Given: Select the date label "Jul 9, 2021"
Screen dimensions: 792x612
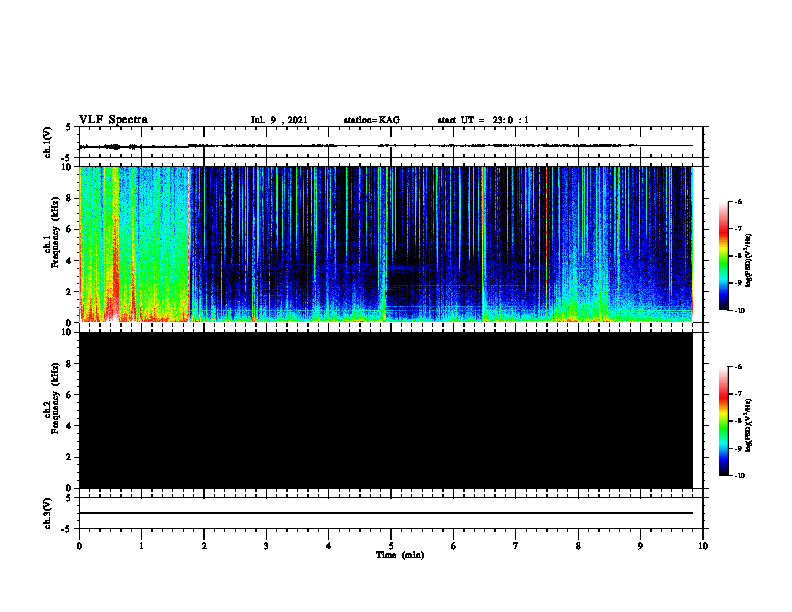Looking at the screenshot, I should tap(279, 120).
